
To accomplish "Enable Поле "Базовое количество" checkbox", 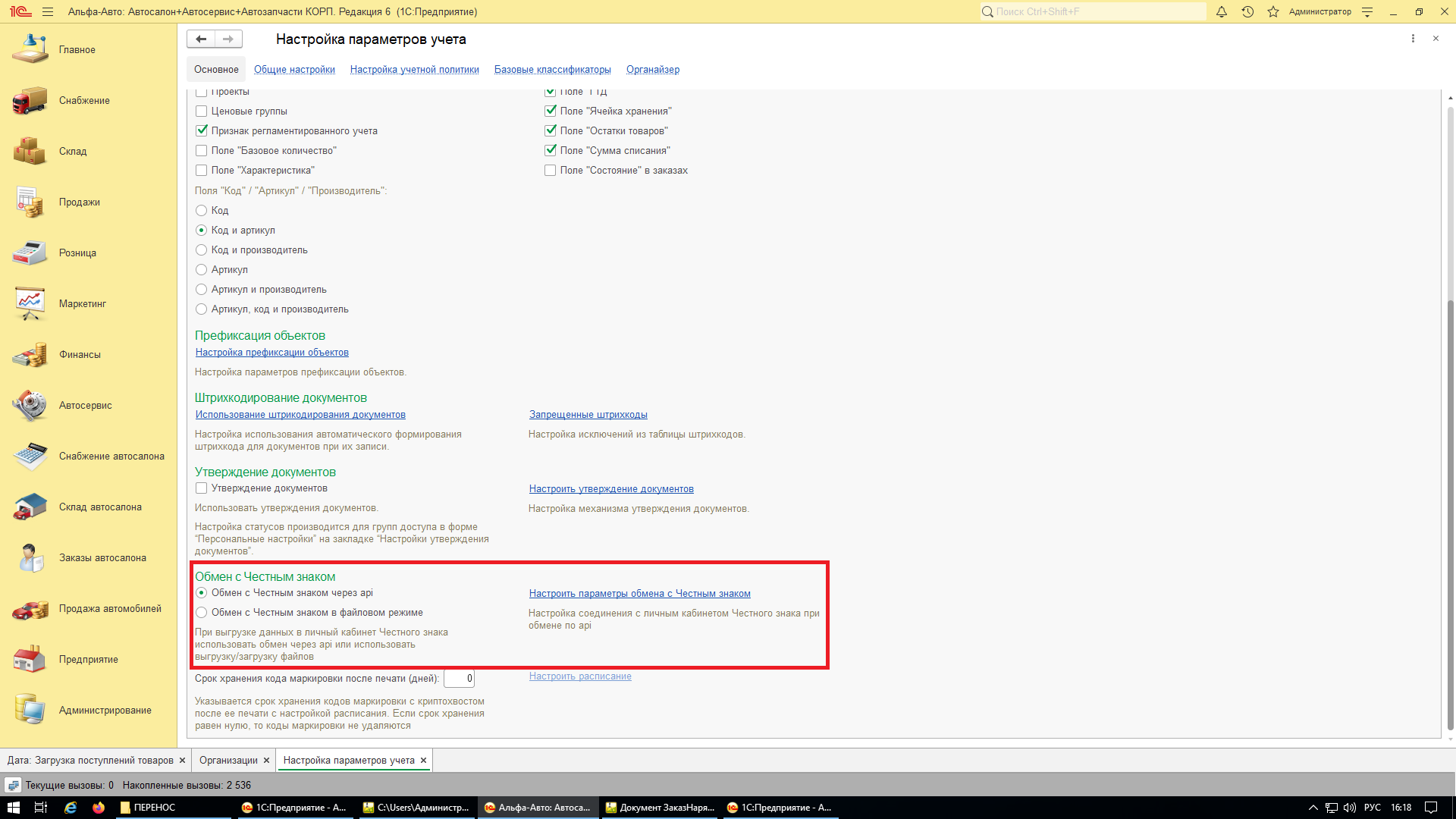I will (201, 151).
